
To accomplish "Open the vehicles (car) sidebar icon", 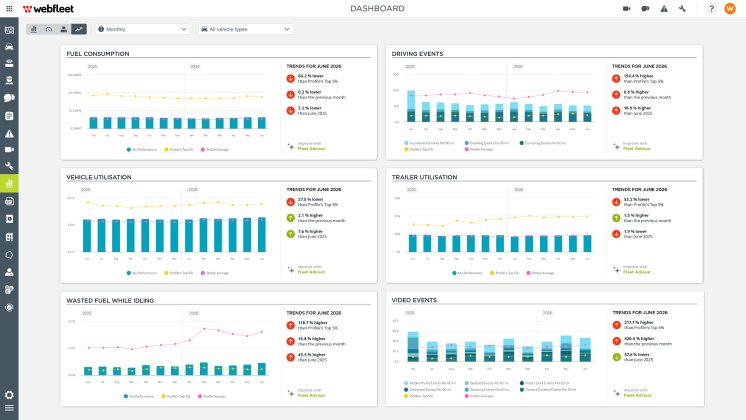I will 9,47.
